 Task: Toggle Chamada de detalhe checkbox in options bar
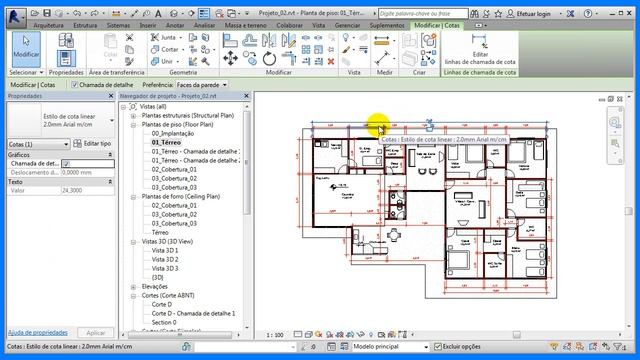click(74, 85)
